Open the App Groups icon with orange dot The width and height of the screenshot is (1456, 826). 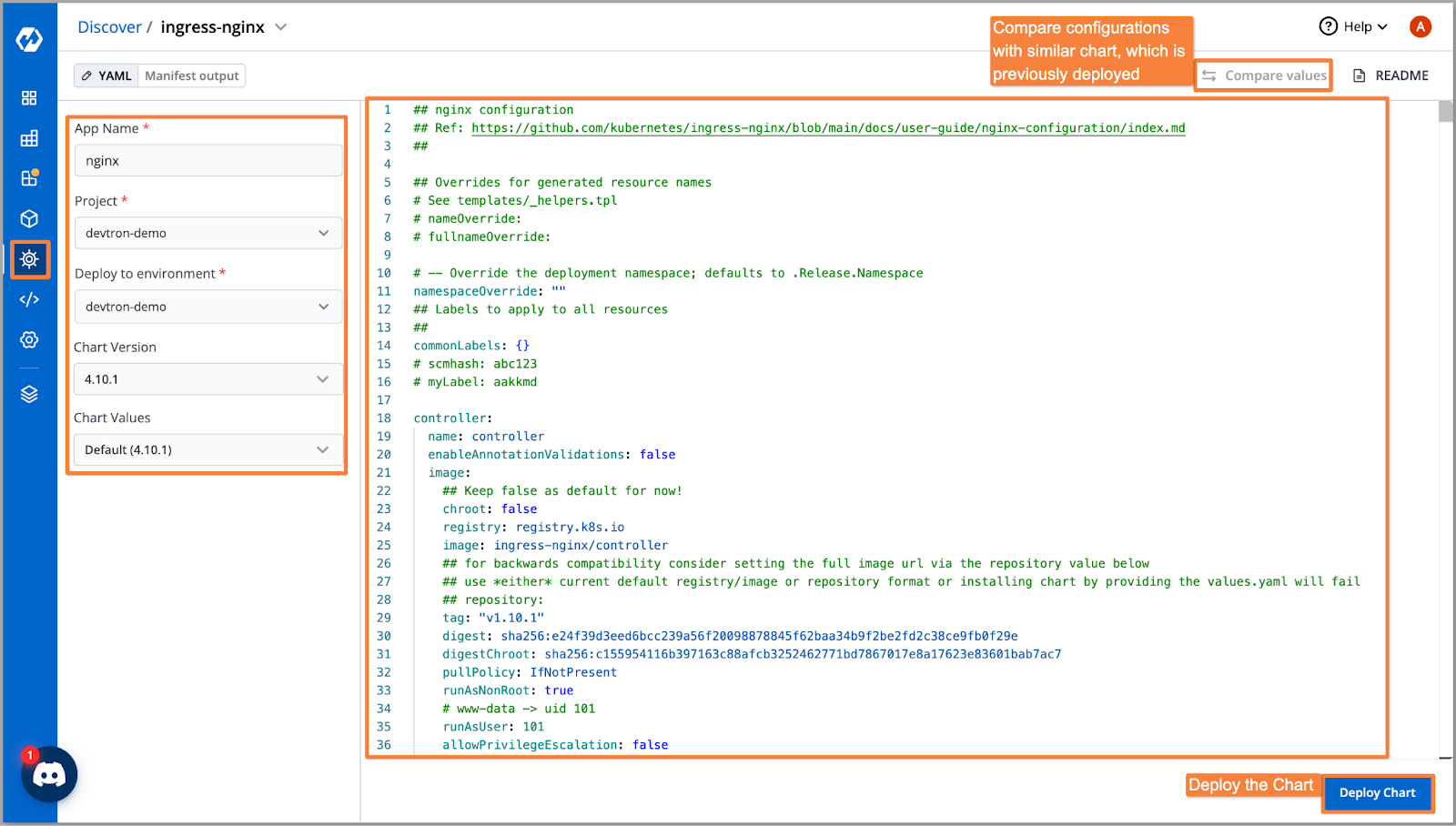(29, 177)
